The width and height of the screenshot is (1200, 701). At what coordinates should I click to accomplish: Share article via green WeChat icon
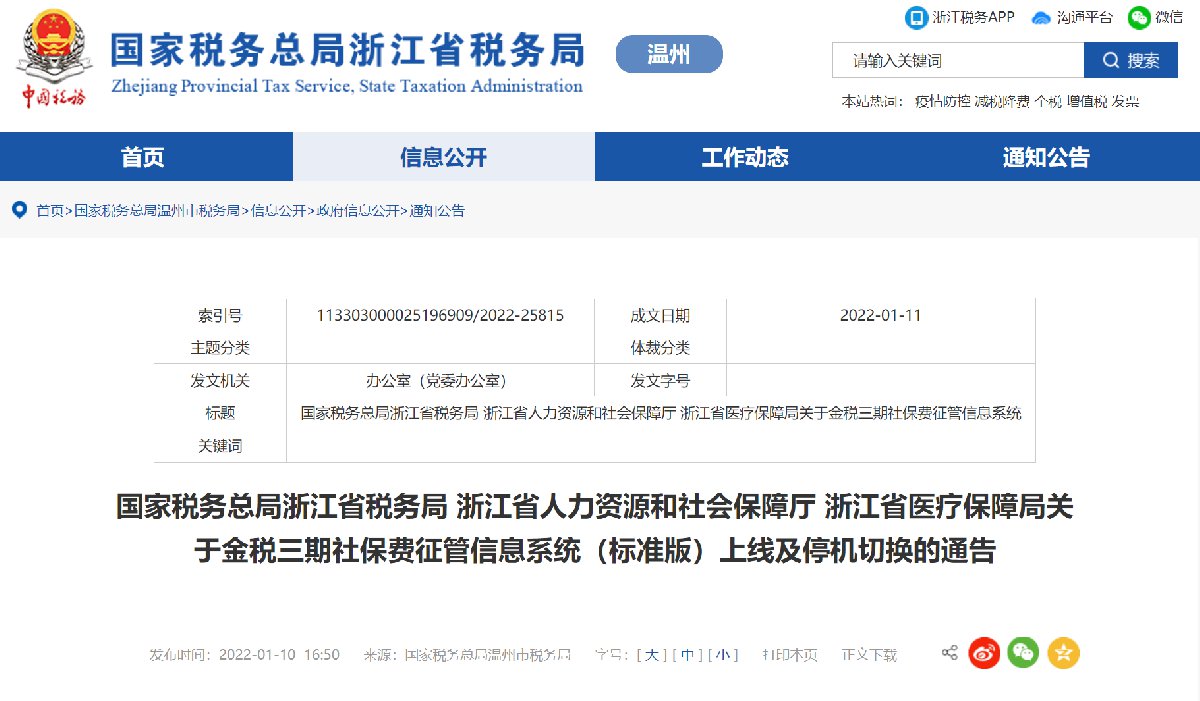[x=1023, y=653]
